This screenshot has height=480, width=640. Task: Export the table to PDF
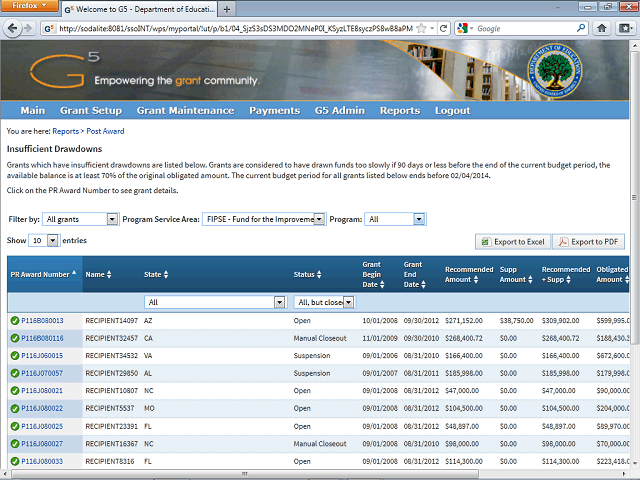coord(587,242)
